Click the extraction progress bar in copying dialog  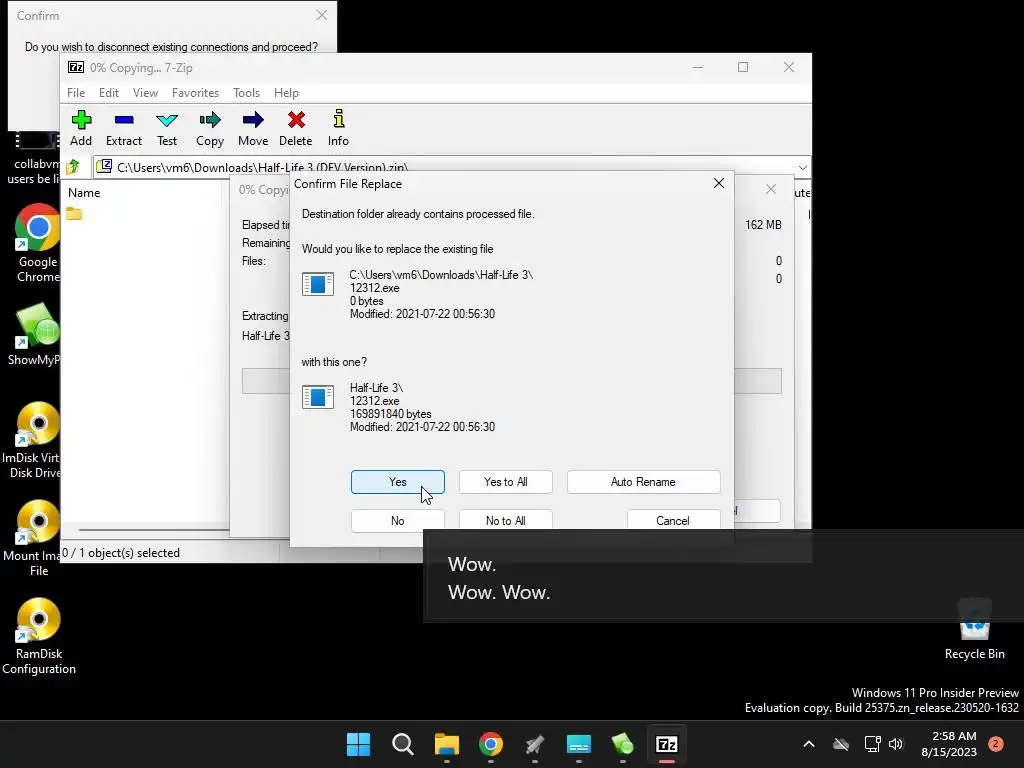511,381
